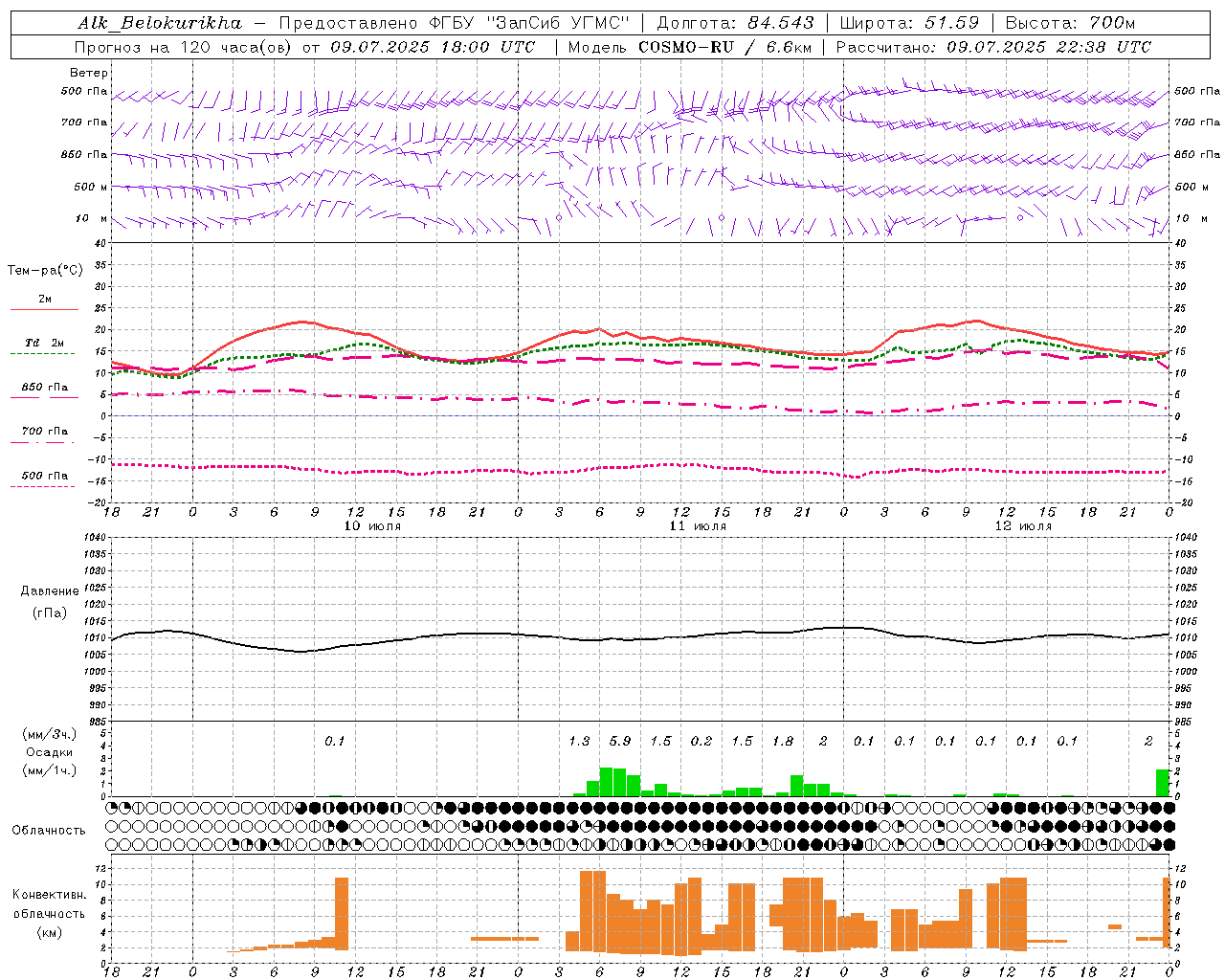The width and height of the screenshot is (1225, 980).
Task: Select the 850 гПа temperature legend entry
Action: click(45, 388)
